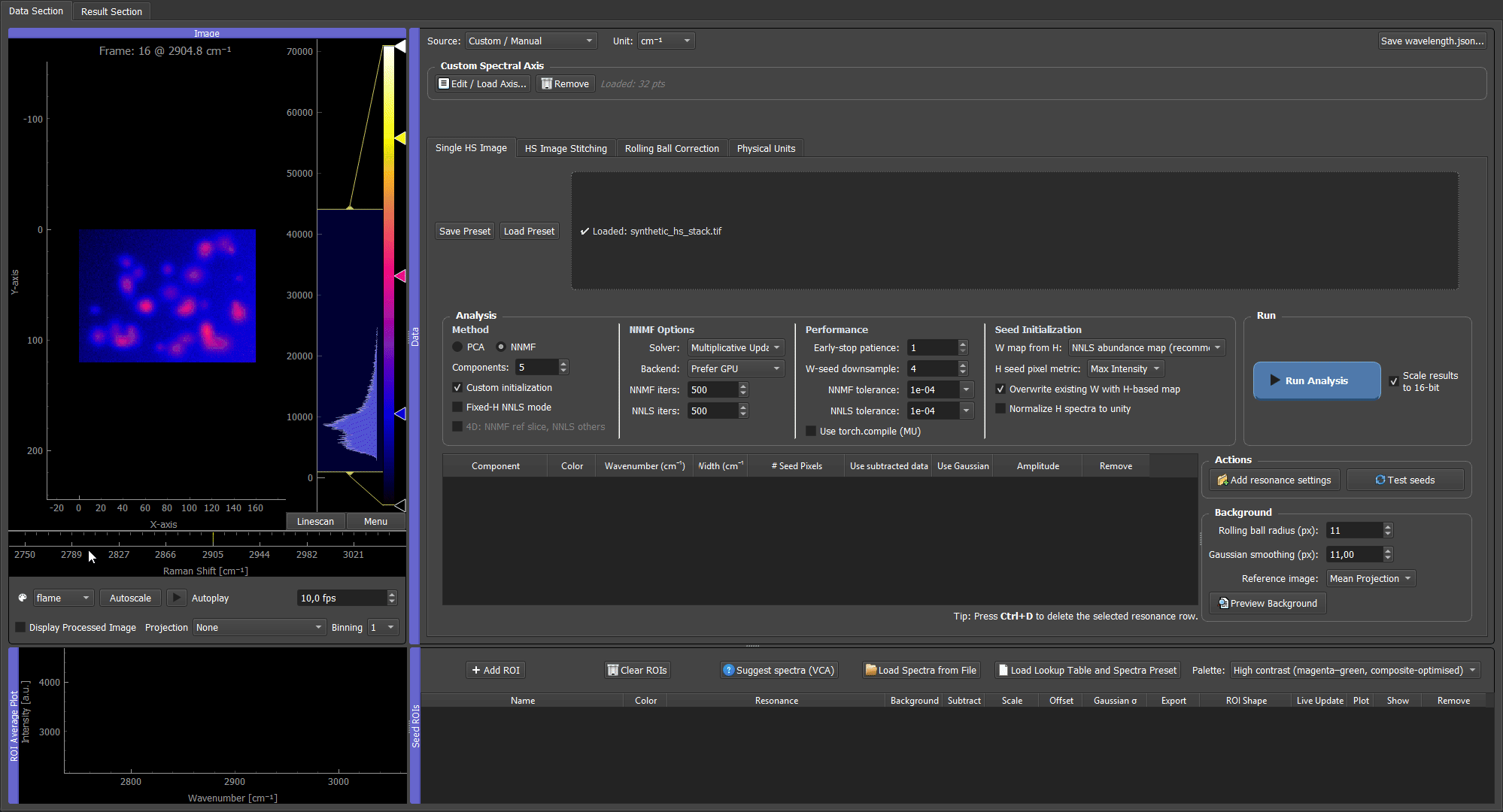This screenshot has width=1503, height=812.
Task: Click the Raman Shift frame timeline marker
Action: click(213, 538)
